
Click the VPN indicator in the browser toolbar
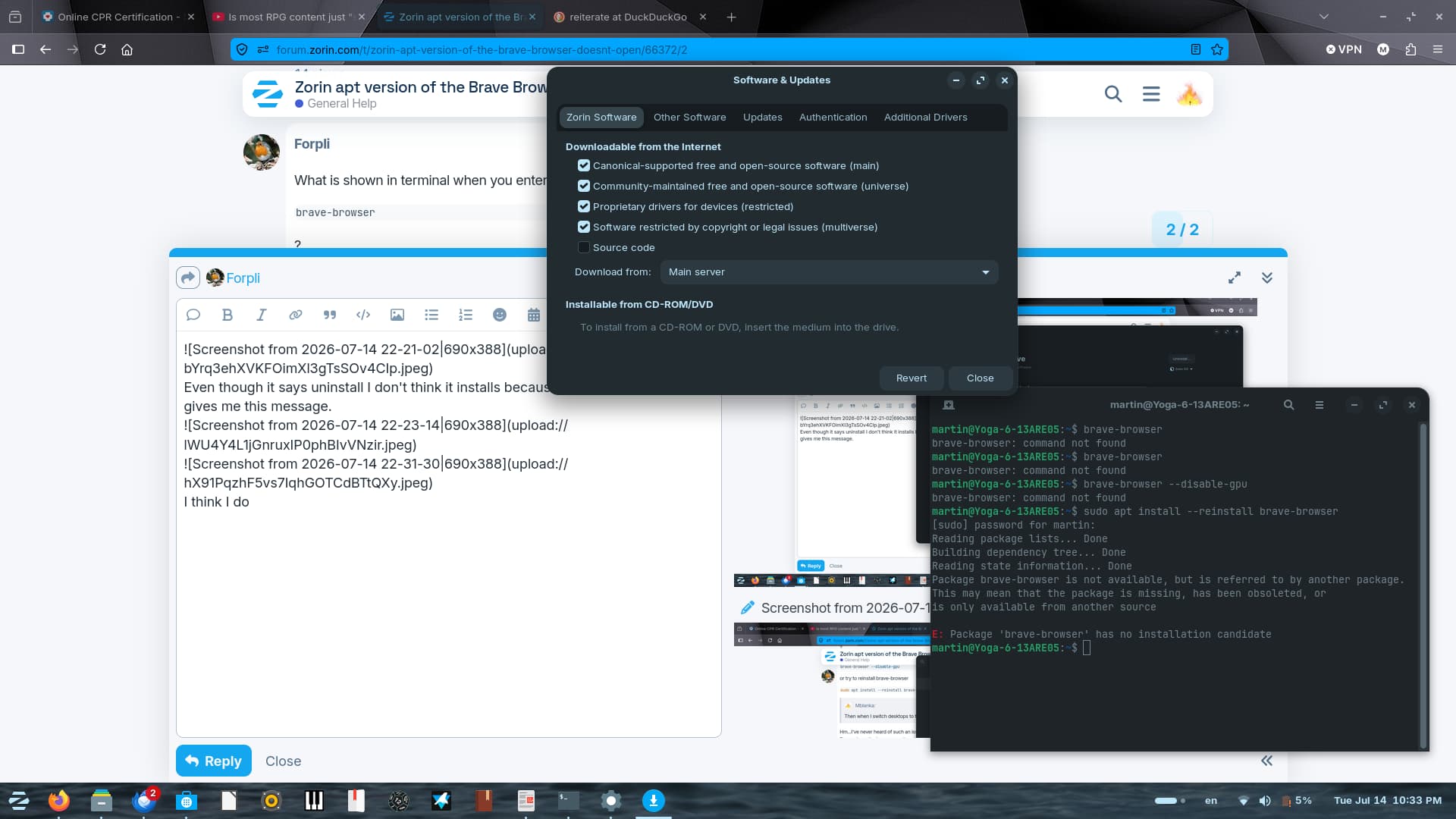pyautogui.click(x=1344, y=49)
